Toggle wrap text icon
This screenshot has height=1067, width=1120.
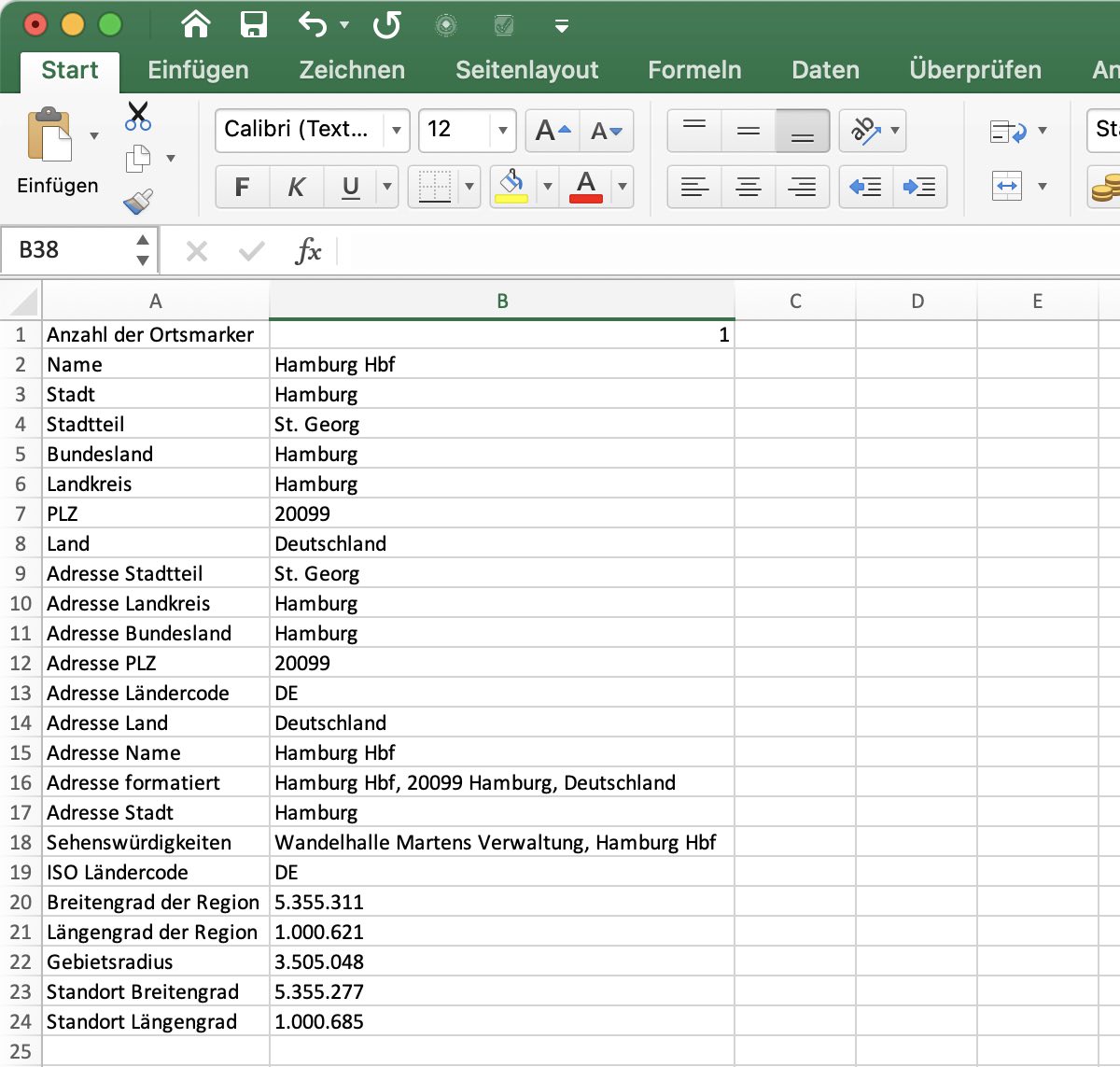click(x=1008, y=132)
